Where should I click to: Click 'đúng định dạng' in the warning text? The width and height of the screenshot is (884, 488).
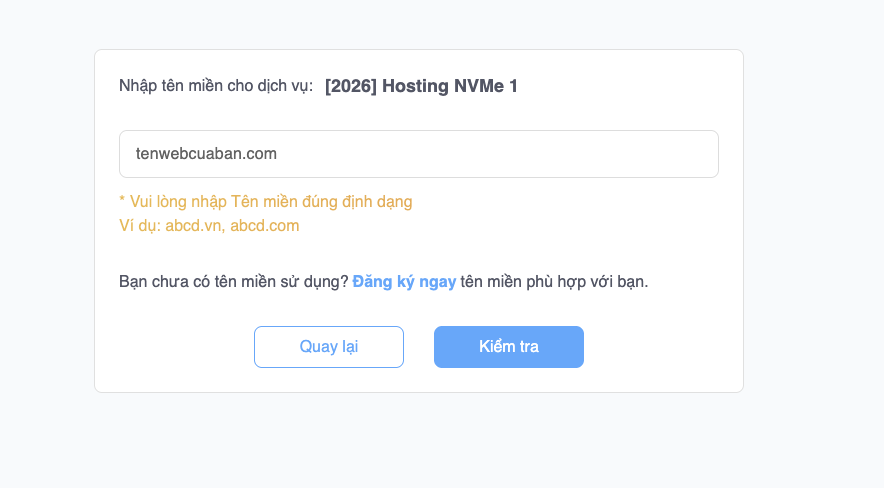click(x=362, y=202)
